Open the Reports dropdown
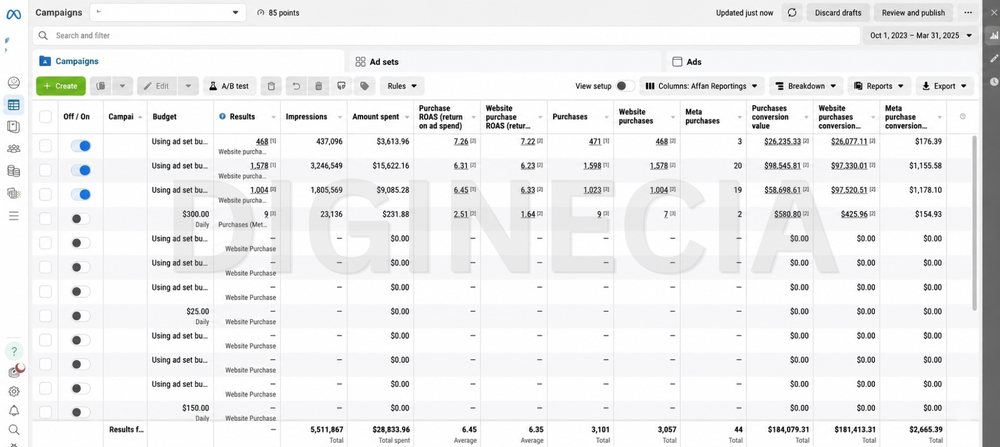Viewport: 1000px width, 447px height. pos(879,86)
